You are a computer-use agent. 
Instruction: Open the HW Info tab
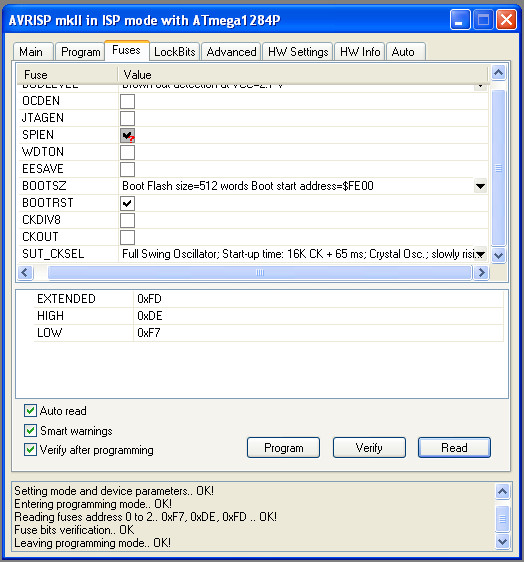pyautogui.click(x=360, y=52)
